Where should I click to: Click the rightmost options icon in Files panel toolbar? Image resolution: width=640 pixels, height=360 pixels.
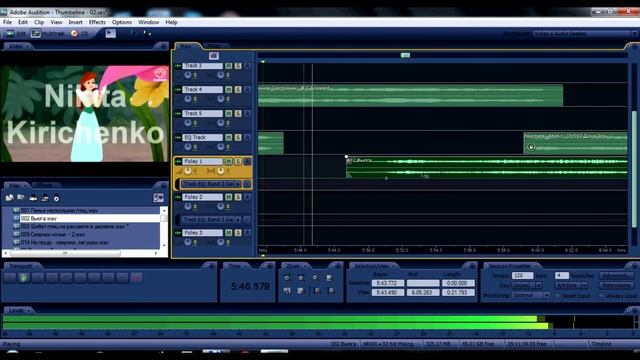tap(158, 198)
